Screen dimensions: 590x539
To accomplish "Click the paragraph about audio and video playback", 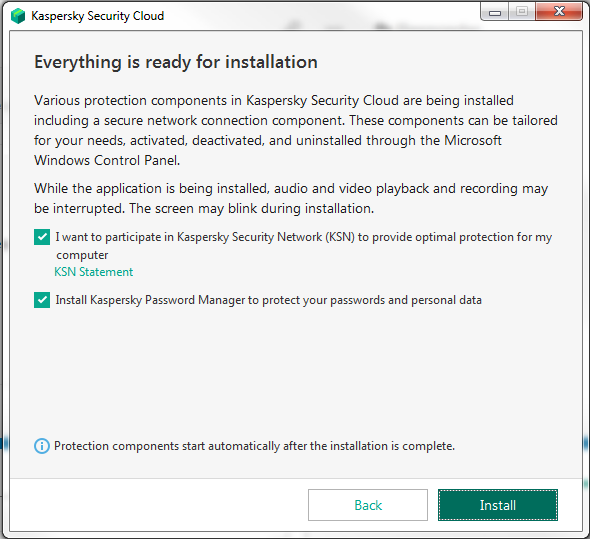I will tap(291, 198).
